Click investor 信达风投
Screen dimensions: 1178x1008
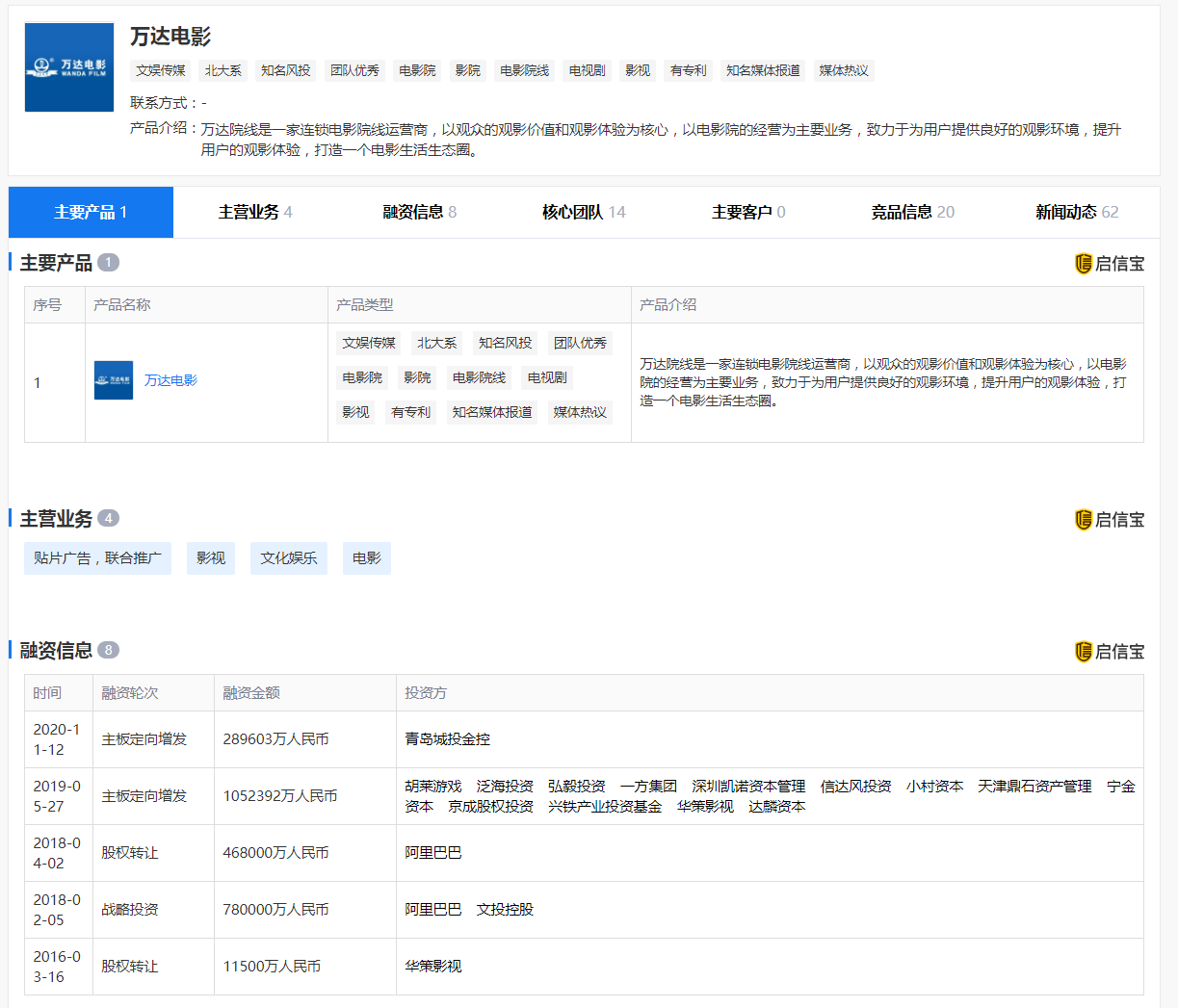(x=856, y=787)
